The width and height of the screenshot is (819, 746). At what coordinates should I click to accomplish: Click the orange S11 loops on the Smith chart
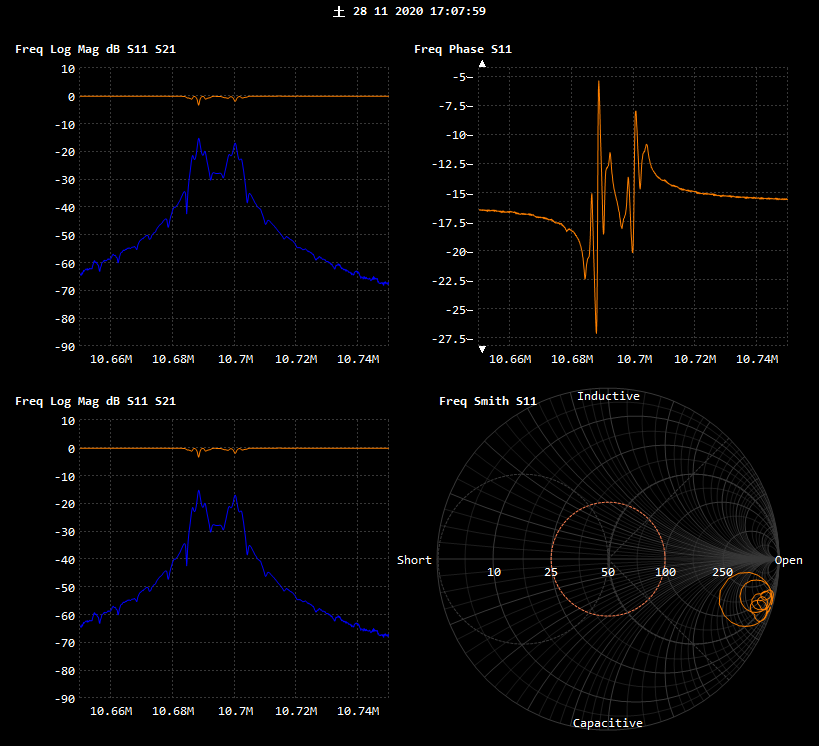[746, 600]
